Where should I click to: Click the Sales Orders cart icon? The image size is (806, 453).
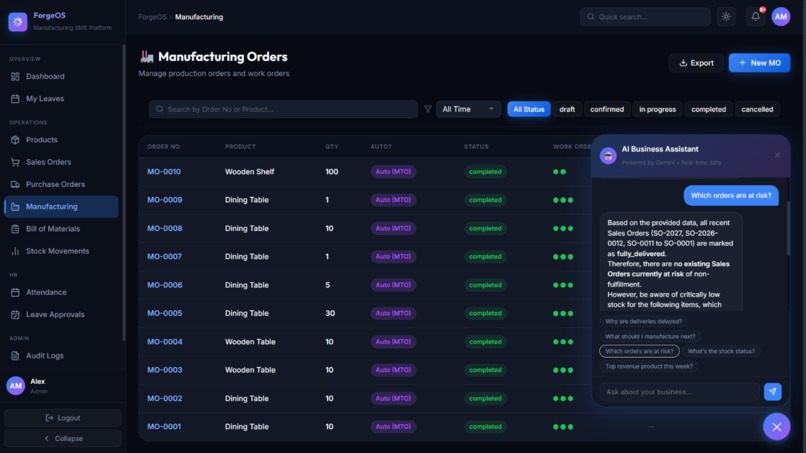[15, 162]
